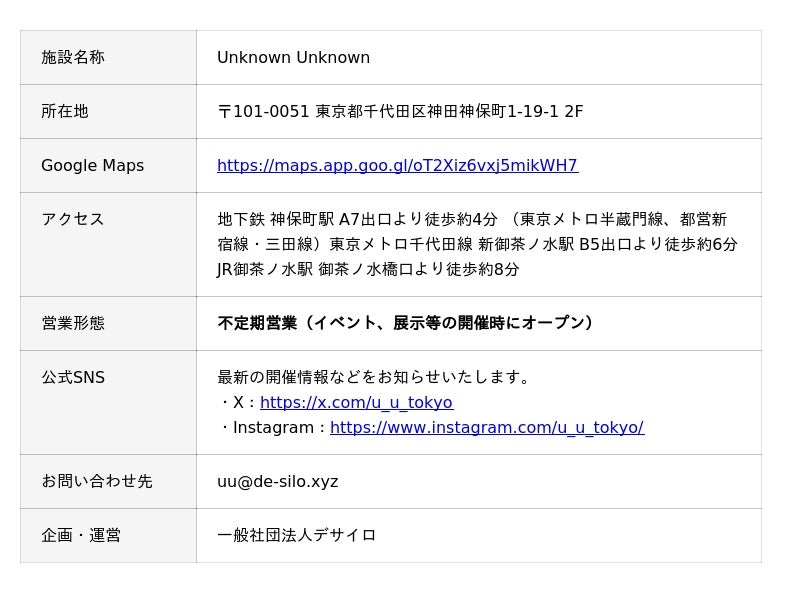Open the Google Maps short link
This screenshot has height=593, width=800.
pyautogui.click(x=397, y=166)
